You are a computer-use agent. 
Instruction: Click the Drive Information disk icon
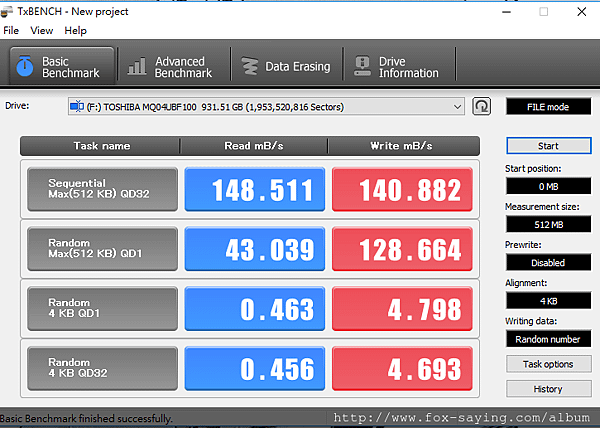pyautogui.click(x=362, y=66)
